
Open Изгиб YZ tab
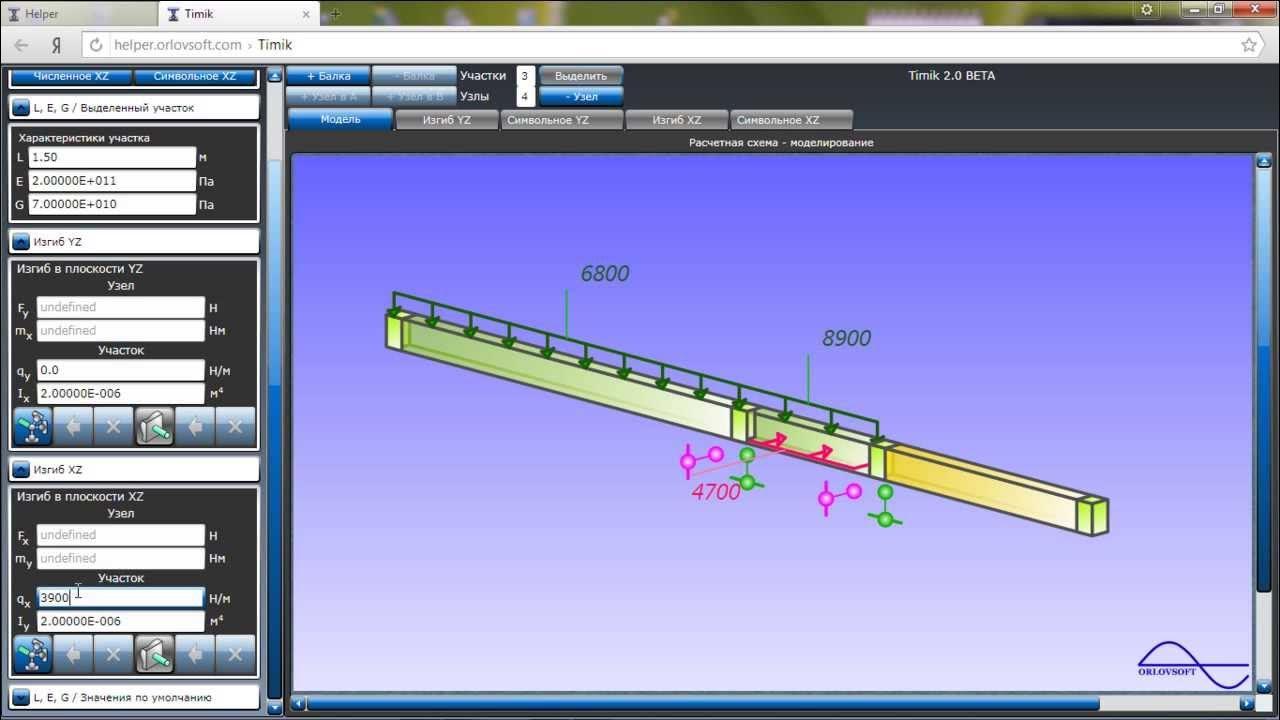447,120
